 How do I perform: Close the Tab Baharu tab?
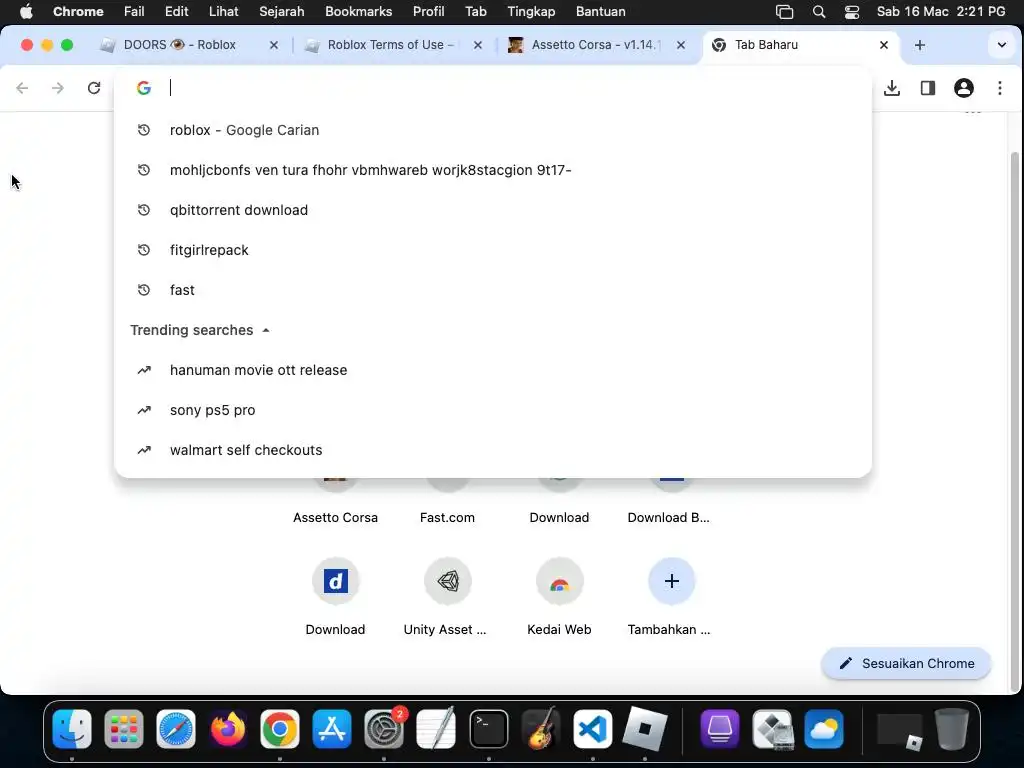pos(884,45)
